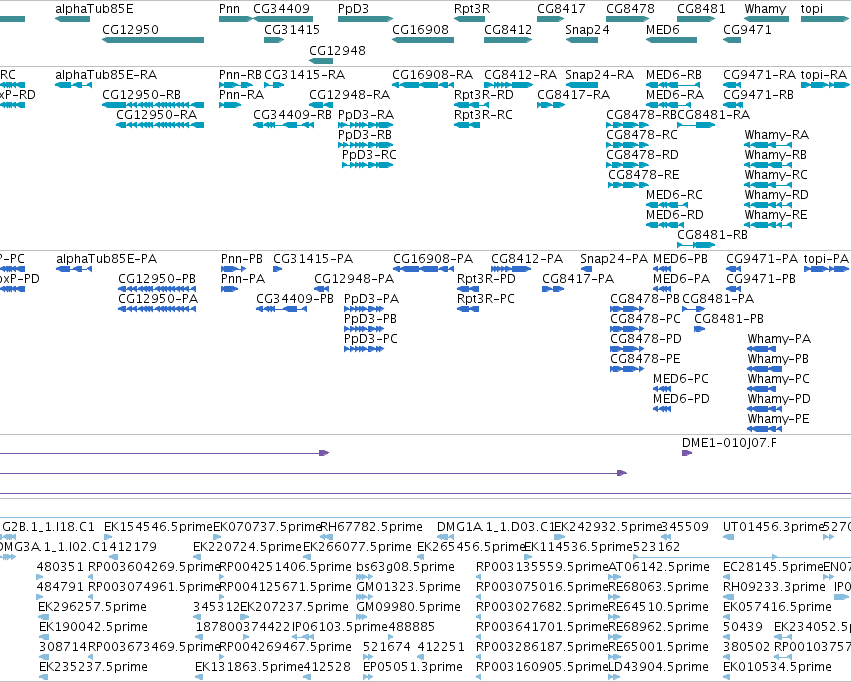
Task: Click EST LD43904.5prime
Action: (658, 667)
